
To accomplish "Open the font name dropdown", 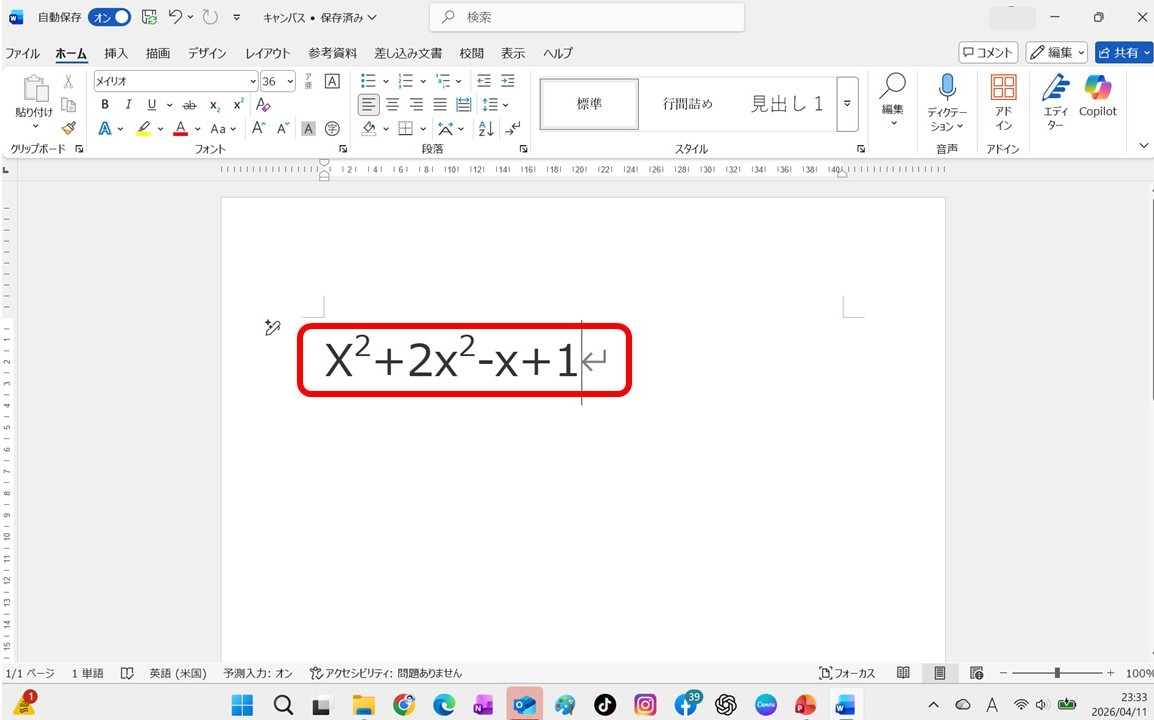I will coord(252,81).
